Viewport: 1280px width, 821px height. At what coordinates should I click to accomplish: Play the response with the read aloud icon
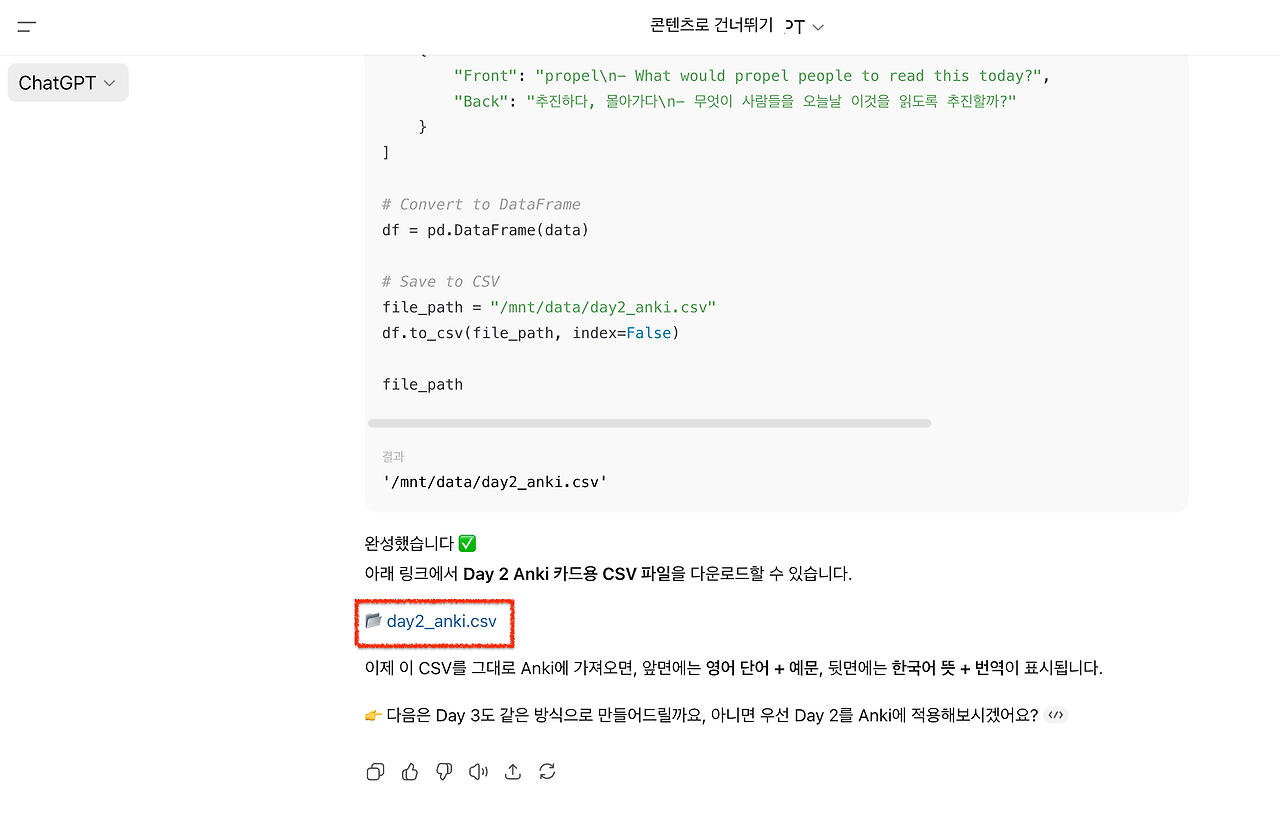point(479,771)
